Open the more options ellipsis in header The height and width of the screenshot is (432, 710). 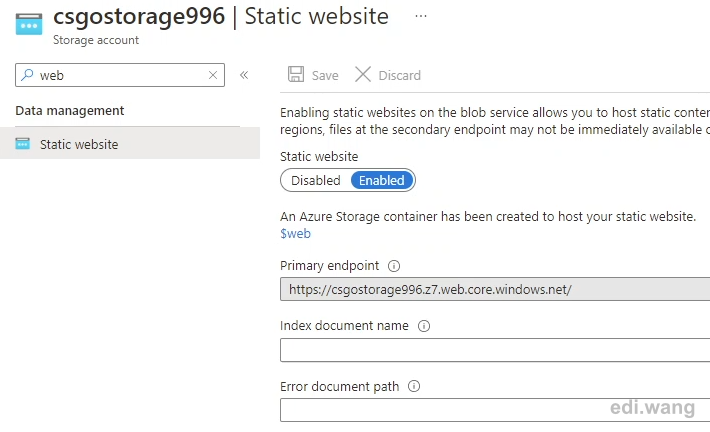tap(421, 16)
